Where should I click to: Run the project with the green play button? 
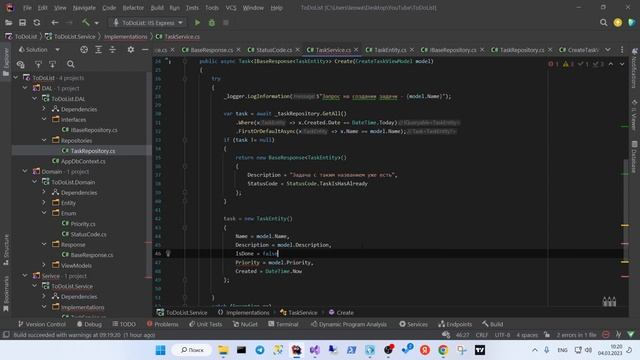(x=198, y=23)
